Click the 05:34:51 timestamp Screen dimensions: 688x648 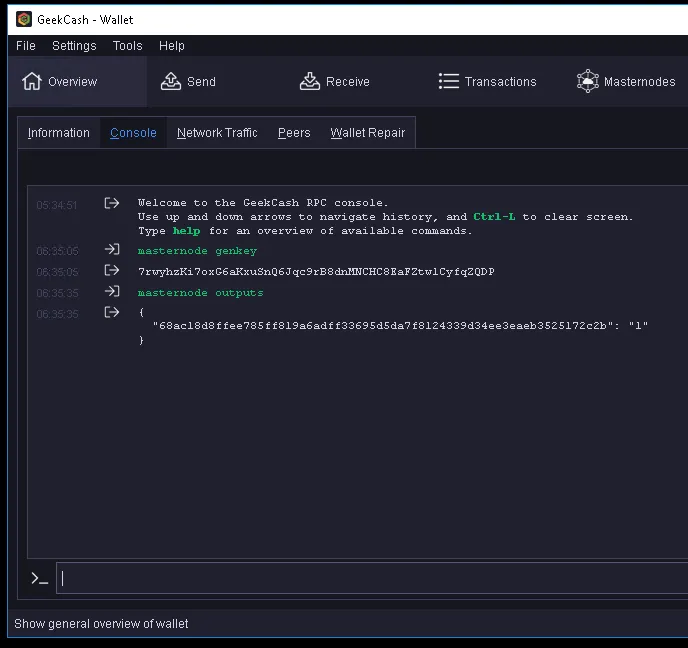[57, 205]
